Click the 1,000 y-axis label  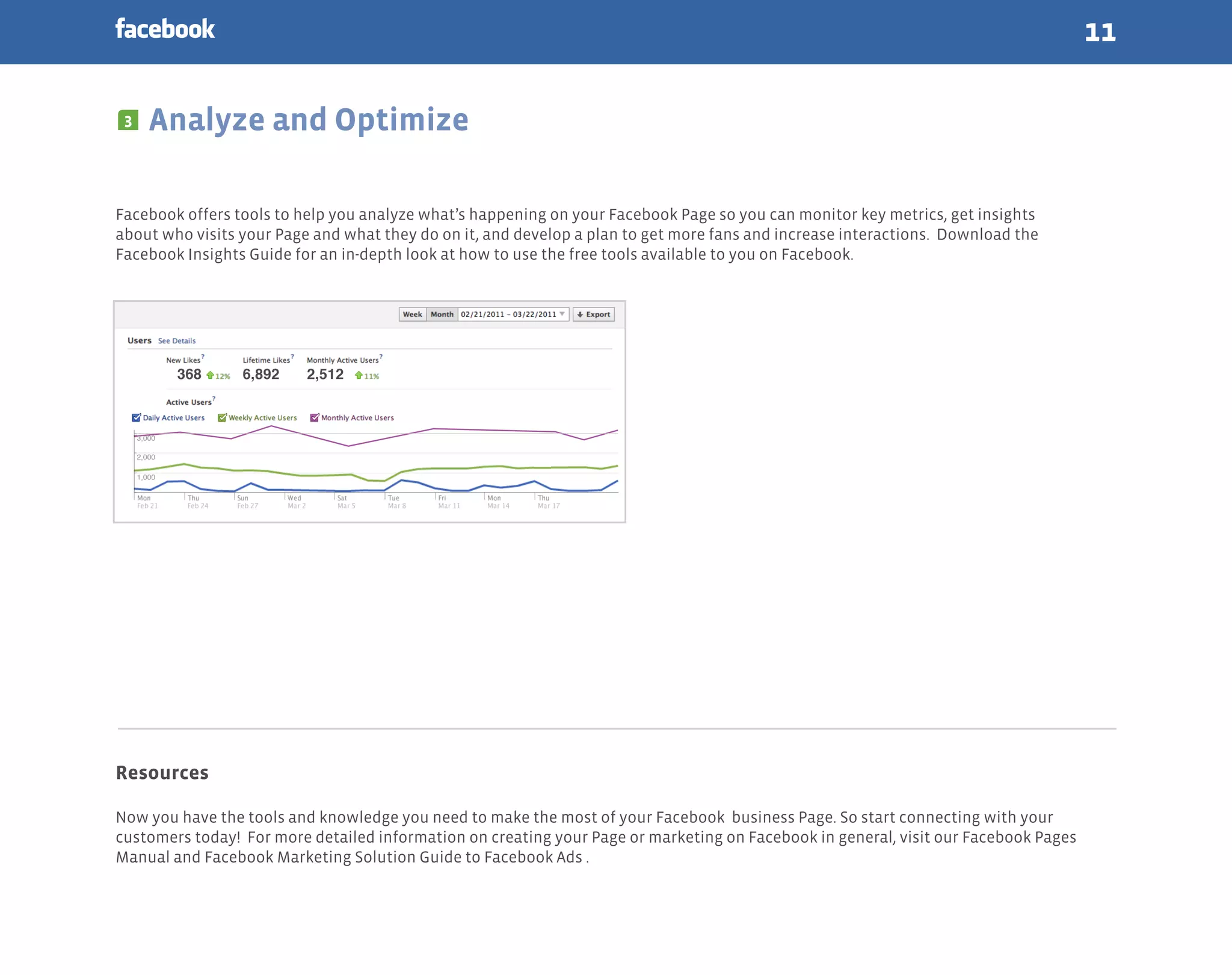pyautogui.click(x=146, y=478)
